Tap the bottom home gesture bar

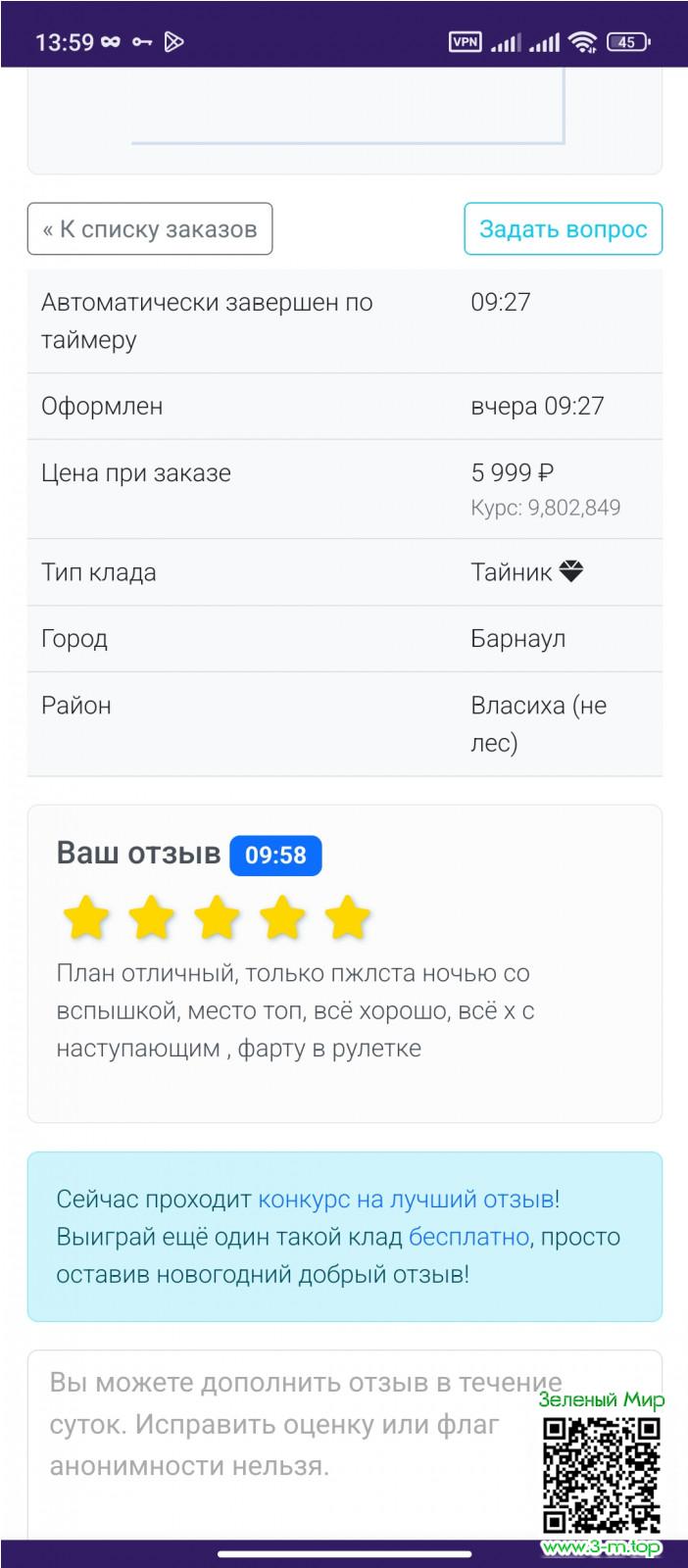point(344,1553)
